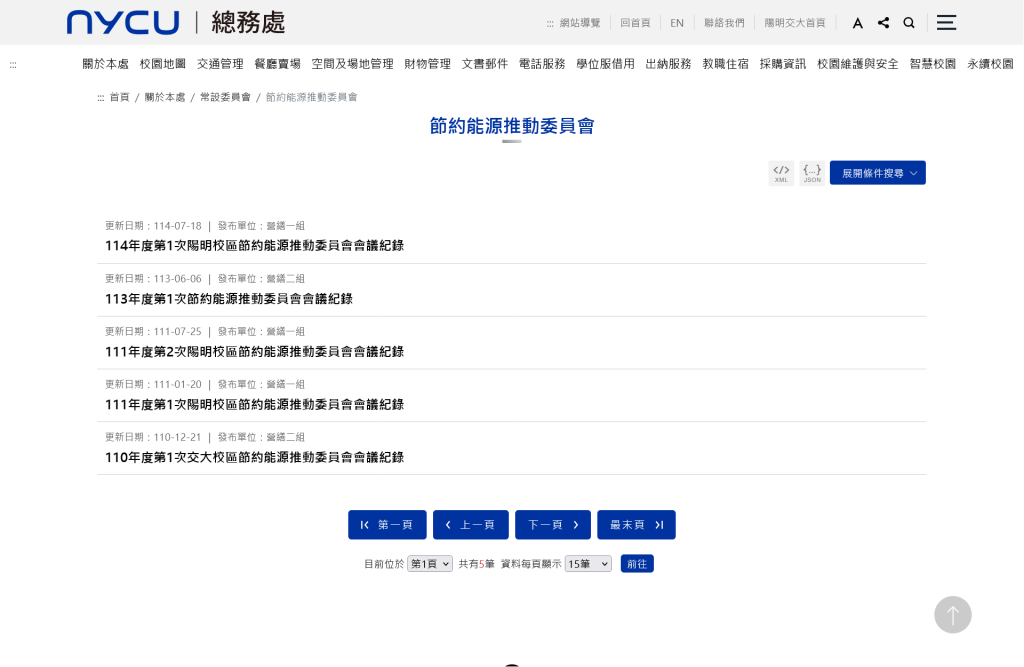
Task: Open the hamburger menu icon
Action: pos(946,22)
